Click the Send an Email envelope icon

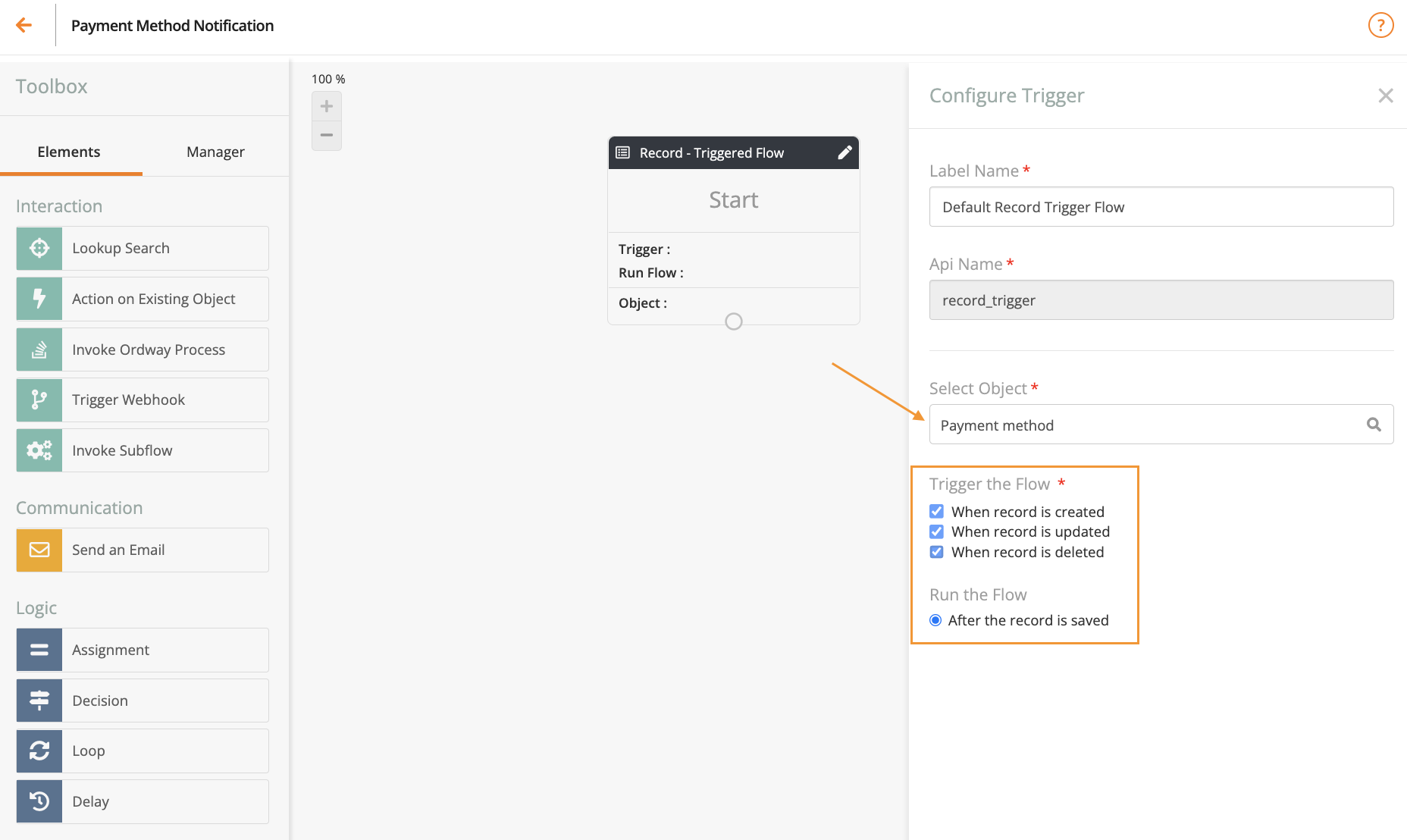click(39, 550)
